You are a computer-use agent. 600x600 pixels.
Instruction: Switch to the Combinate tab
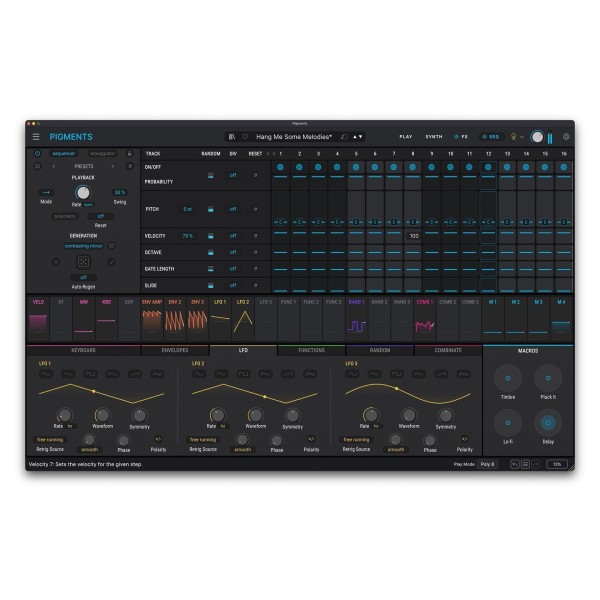click(448, 350)
